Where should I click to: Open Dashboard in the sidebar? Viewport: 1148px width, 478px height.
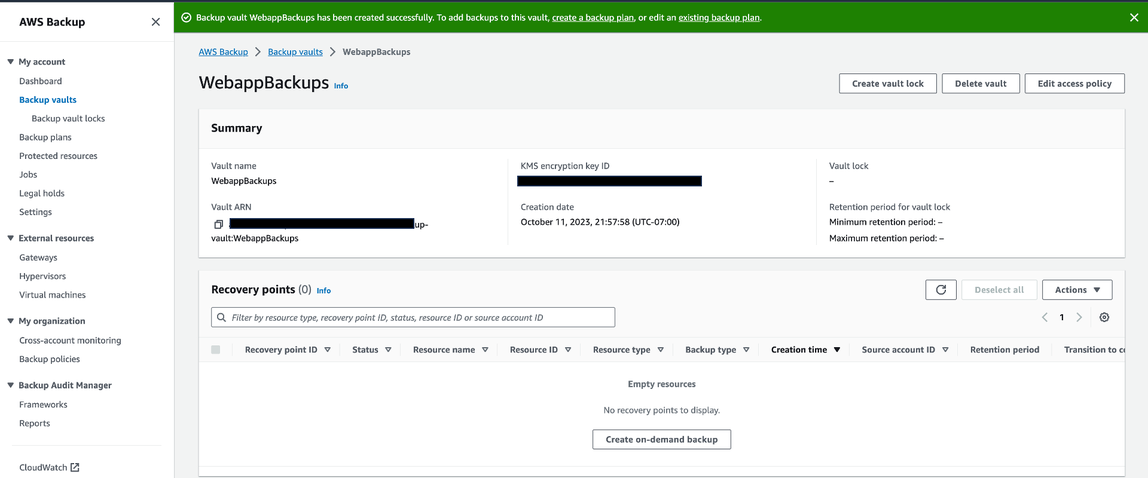click(40, 81)
